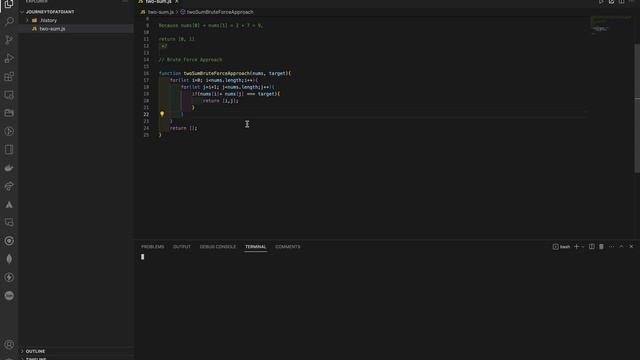
Task: Open the new terminal launch profile dropdown
Action: pos(583,247)
